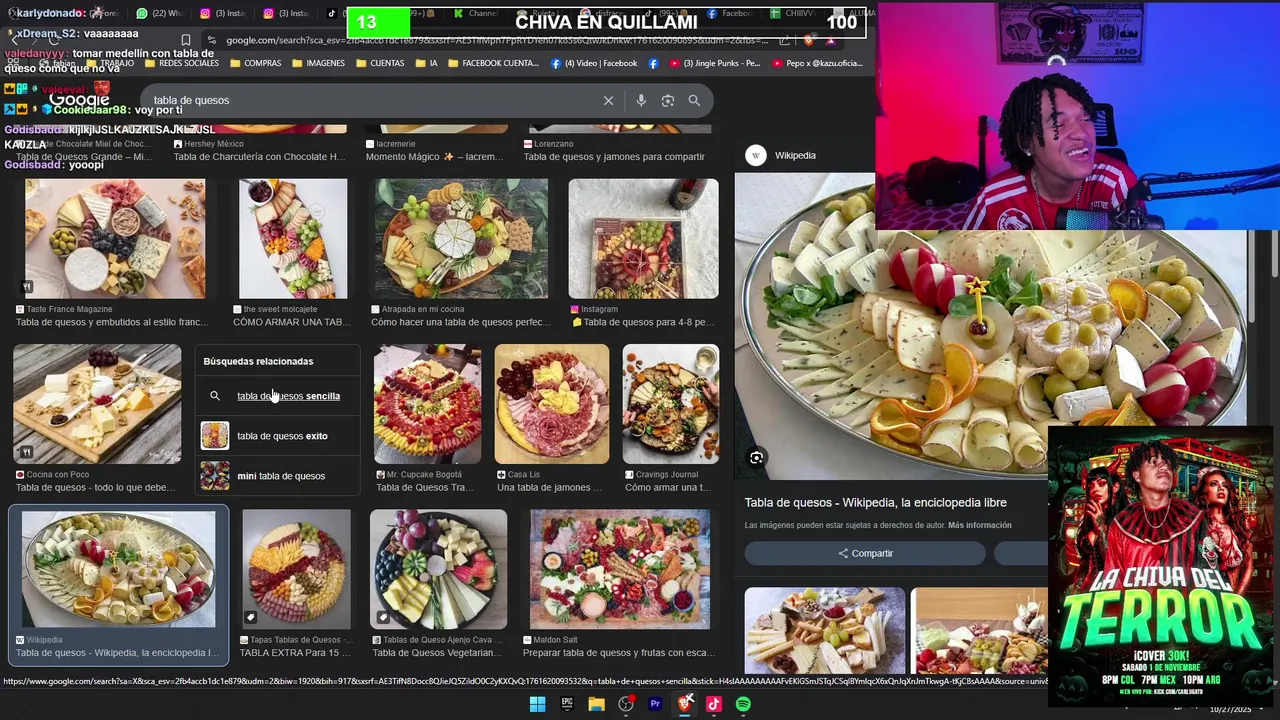This screenshot has height=720, width=1280.
Task: Open 'Más información' copyright link
Action: (980, 525)
